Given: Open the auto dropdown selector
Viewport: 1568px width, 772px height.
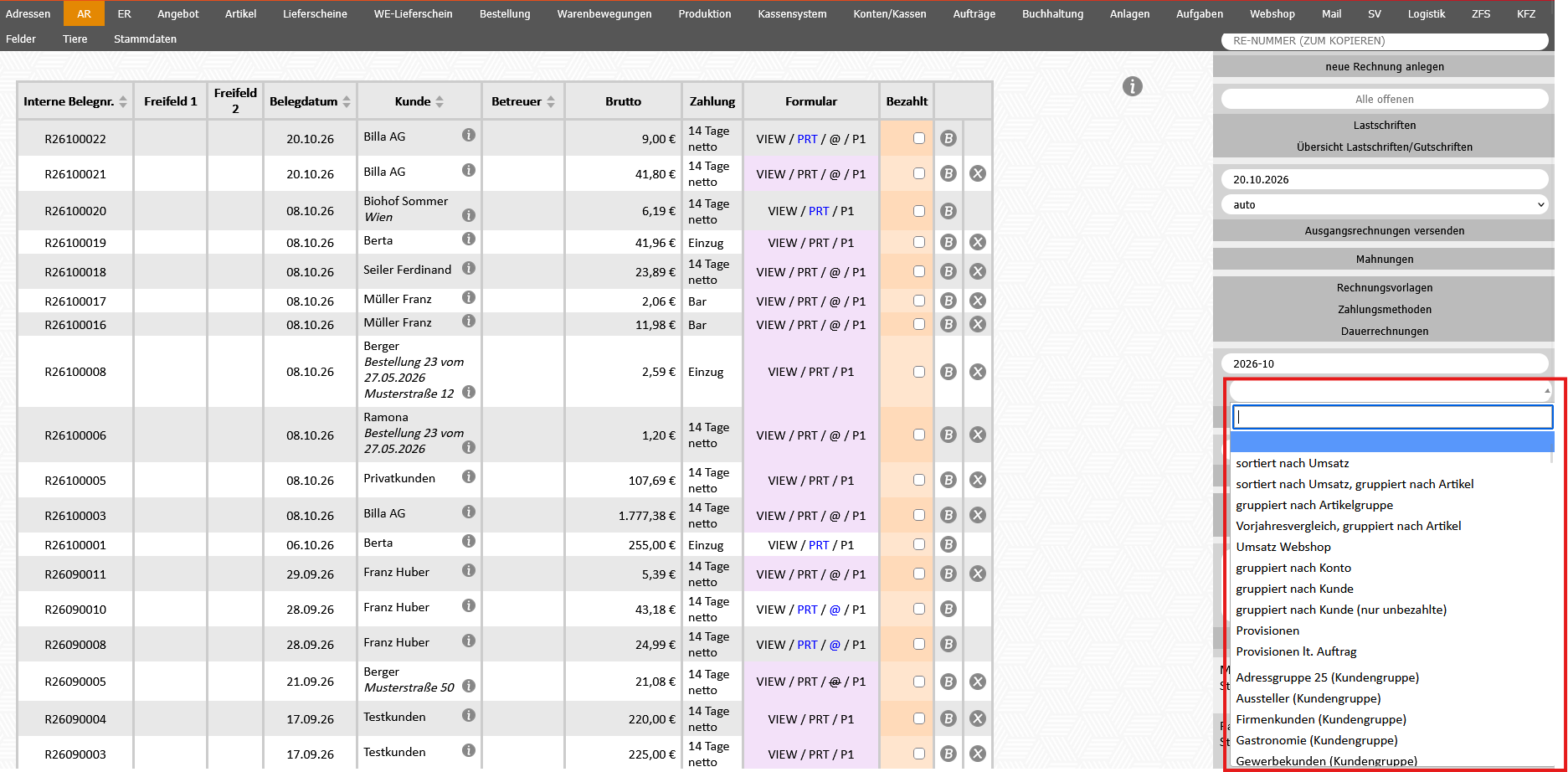Looking at the screenshot, I should point(1385,204).
